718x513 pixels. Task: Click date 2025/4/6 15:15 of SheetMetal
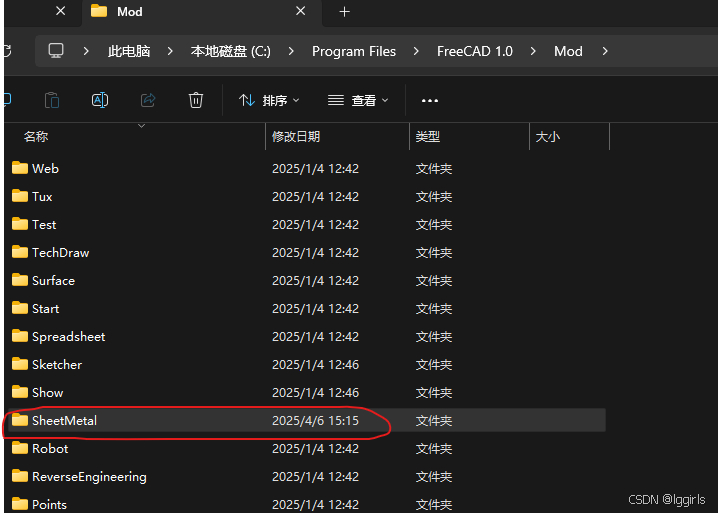(x=315, y=420)
